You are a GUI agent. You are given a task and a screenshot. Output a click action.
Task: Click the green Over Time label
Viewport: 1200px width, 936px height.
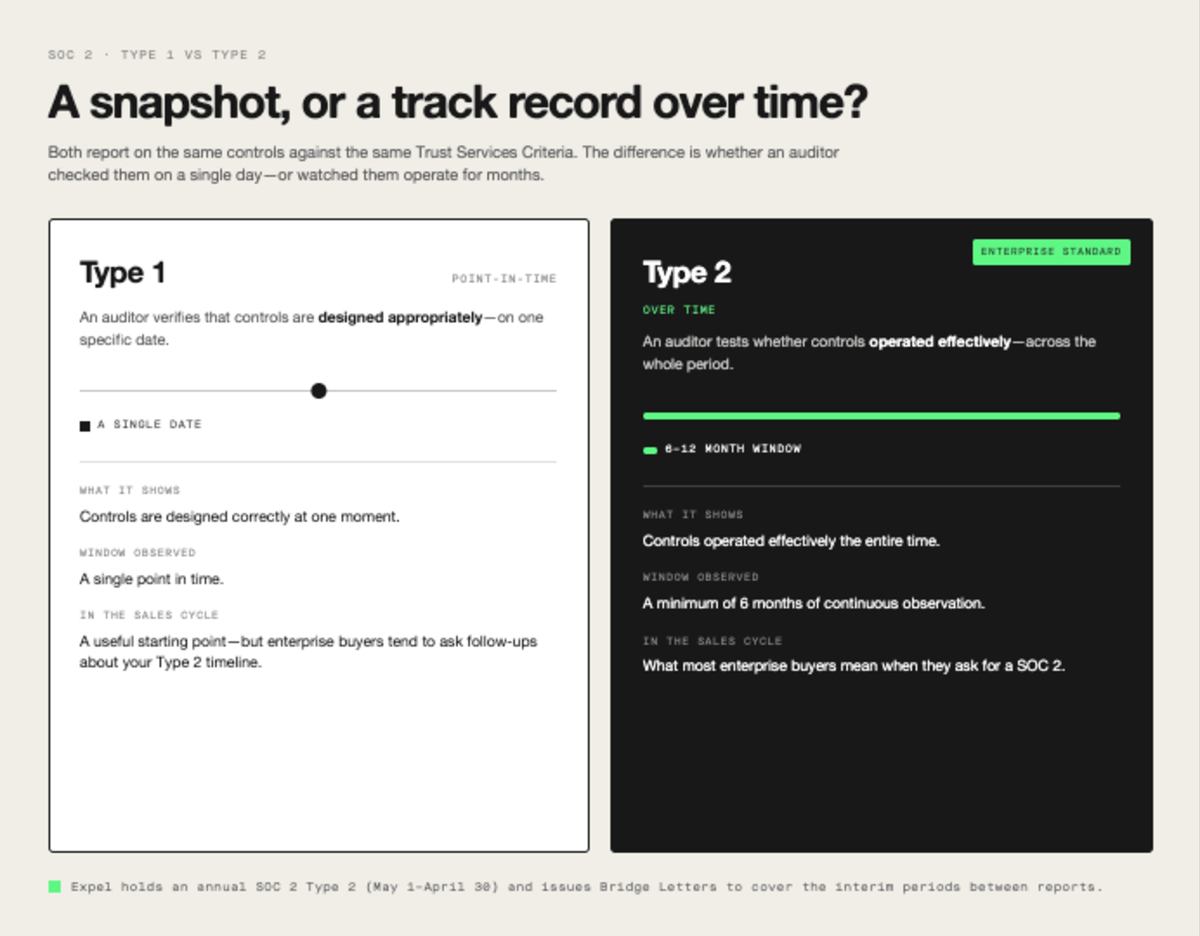click(679, 310)
